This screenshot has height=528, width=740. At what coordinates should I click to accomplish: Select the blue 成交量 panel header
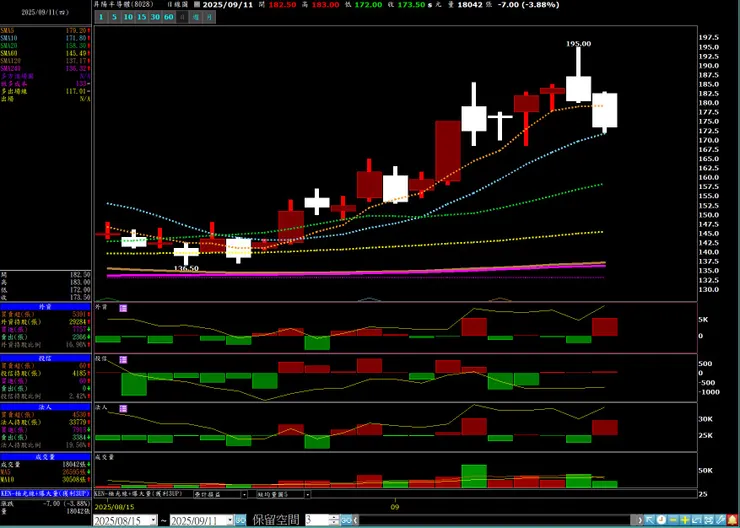(x=45, y=457)
